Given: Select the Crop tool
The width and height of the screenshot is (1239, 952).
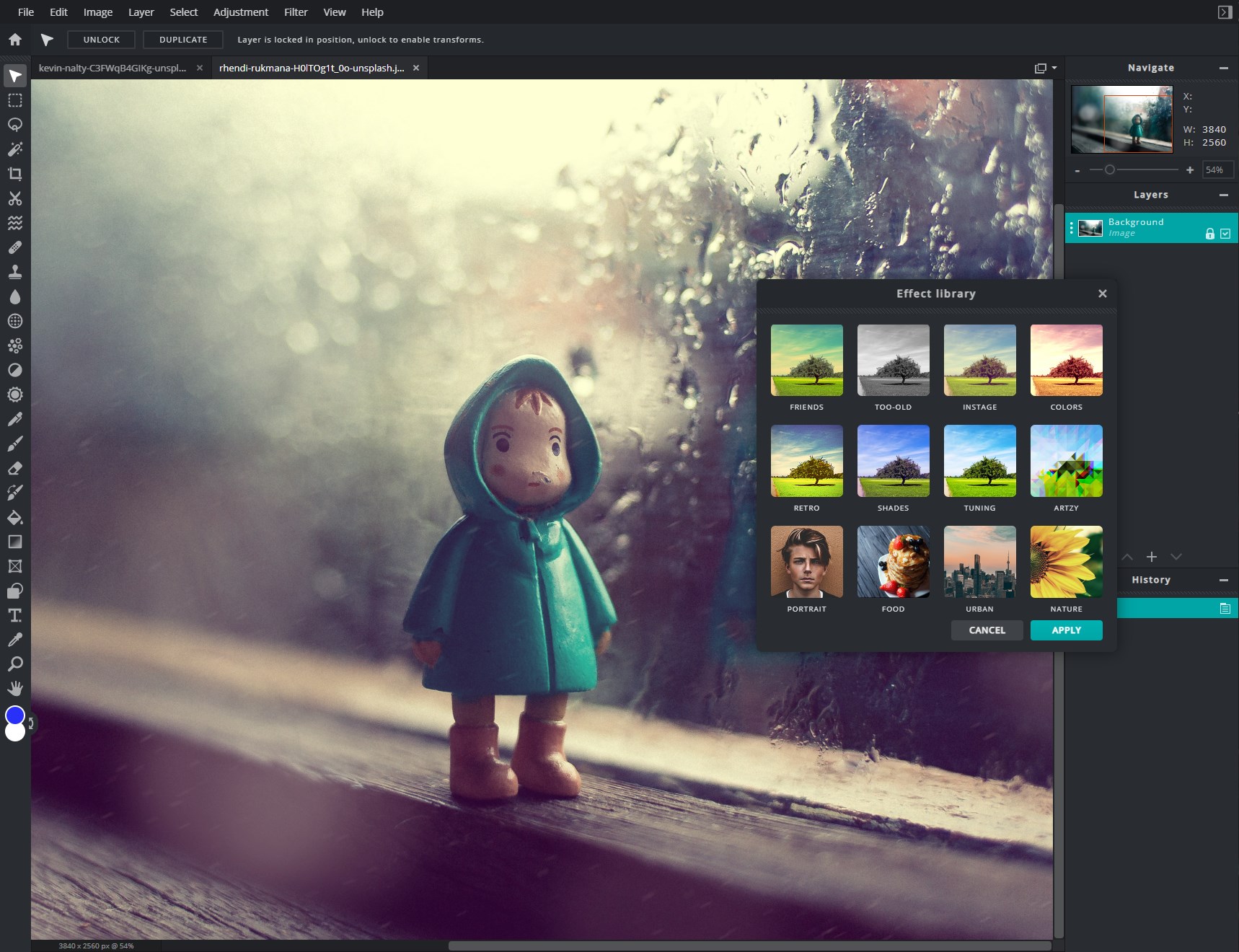Looking at the screenshot, I should pos(14,174).
